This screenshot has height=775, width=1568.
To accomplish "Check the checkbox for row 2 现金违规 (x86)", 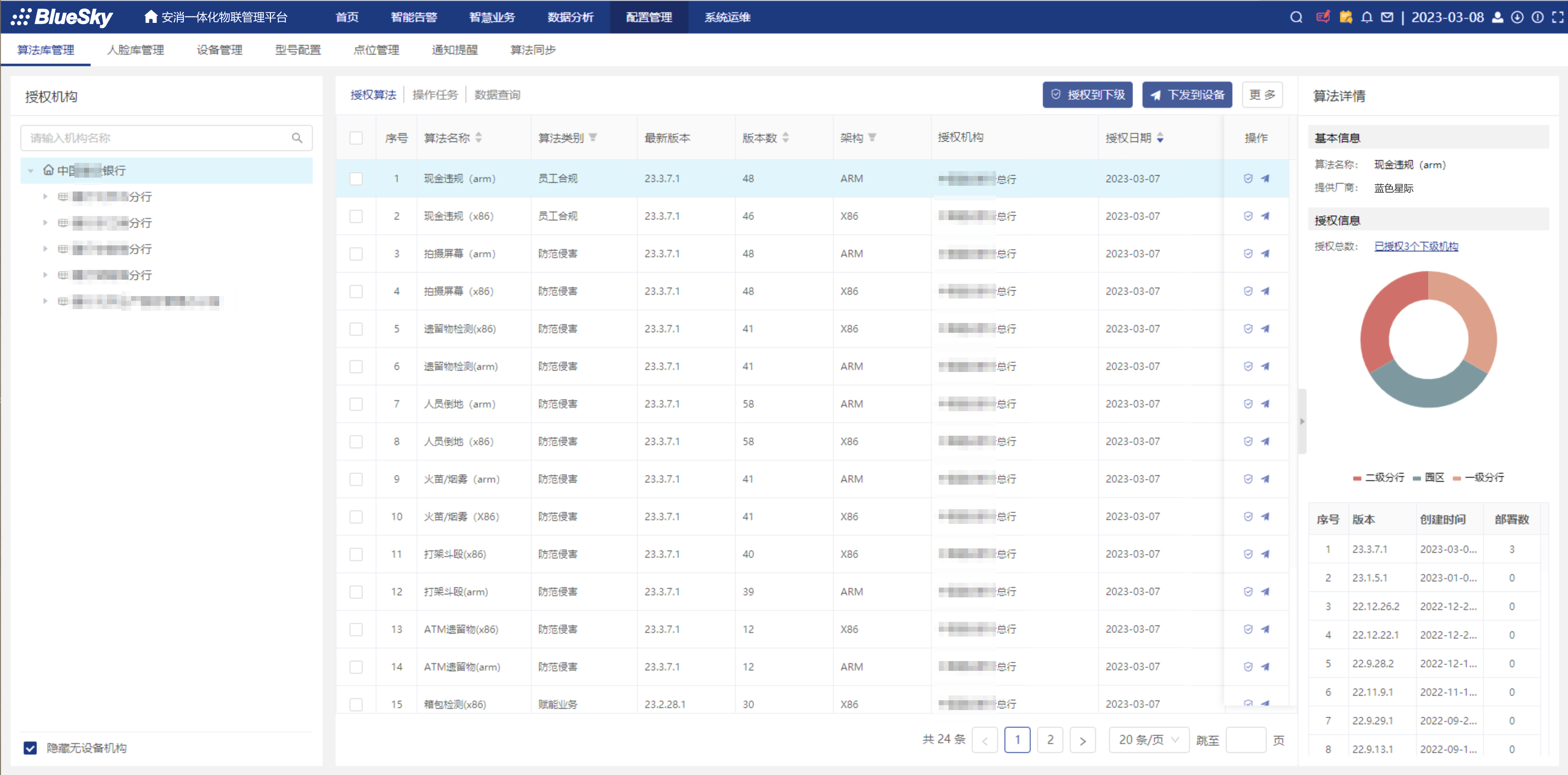I will 356,216.
